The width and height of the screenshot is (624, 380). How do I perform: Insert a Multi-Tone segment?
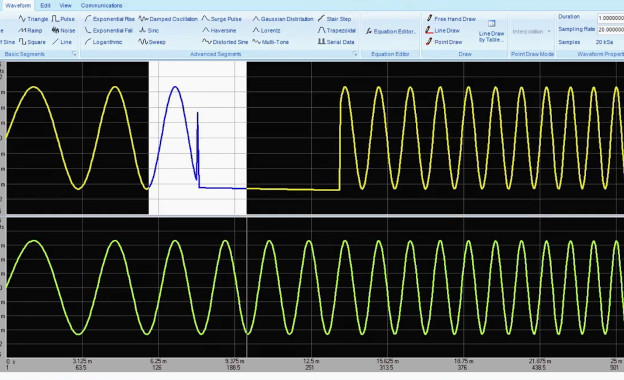(x=271, y=42)
